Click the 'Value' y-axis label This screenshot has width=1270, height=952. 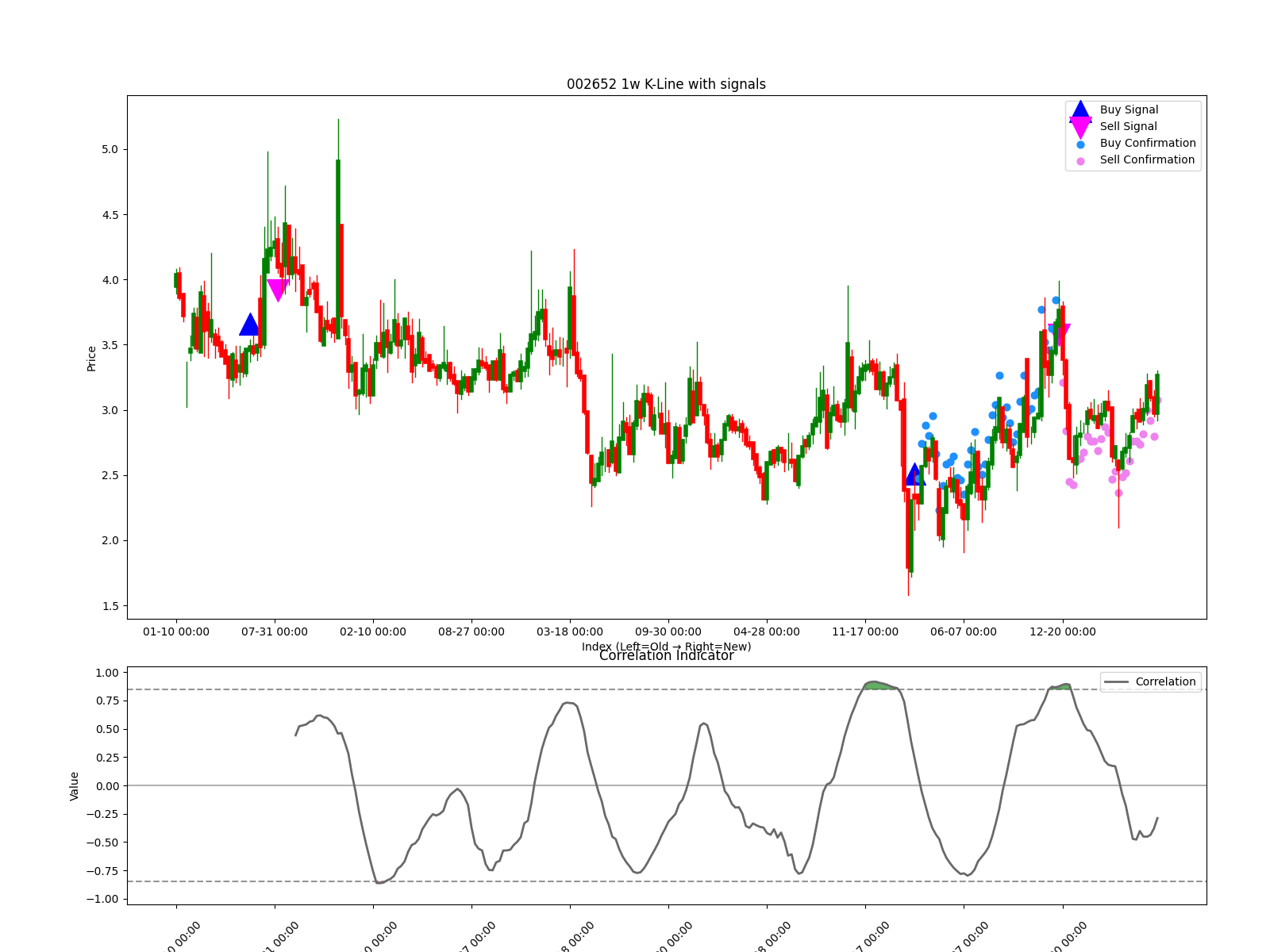[x=75, y=785]
